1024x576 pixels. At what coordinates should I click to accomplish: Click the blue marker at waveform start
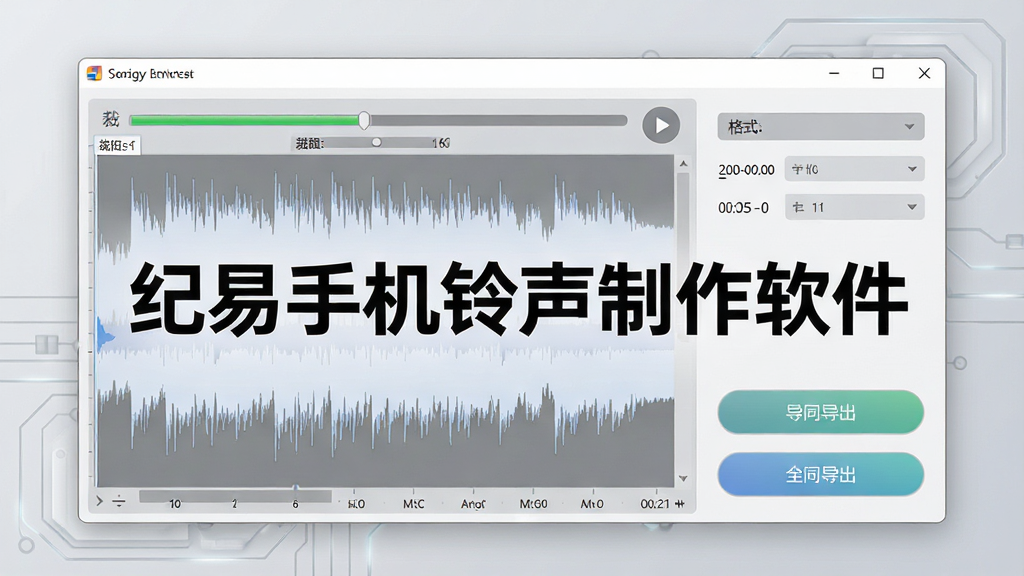pyautogui.click(x=103, y=336)
